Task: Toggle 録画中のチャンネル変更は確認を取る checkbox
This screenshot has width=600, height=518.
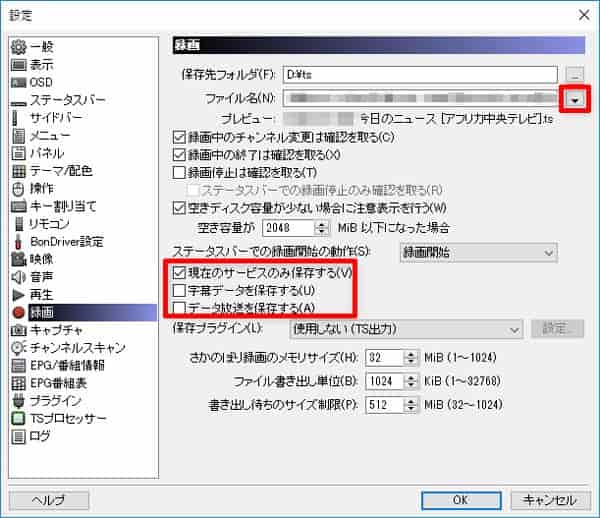Action: [x=179, y=137]
